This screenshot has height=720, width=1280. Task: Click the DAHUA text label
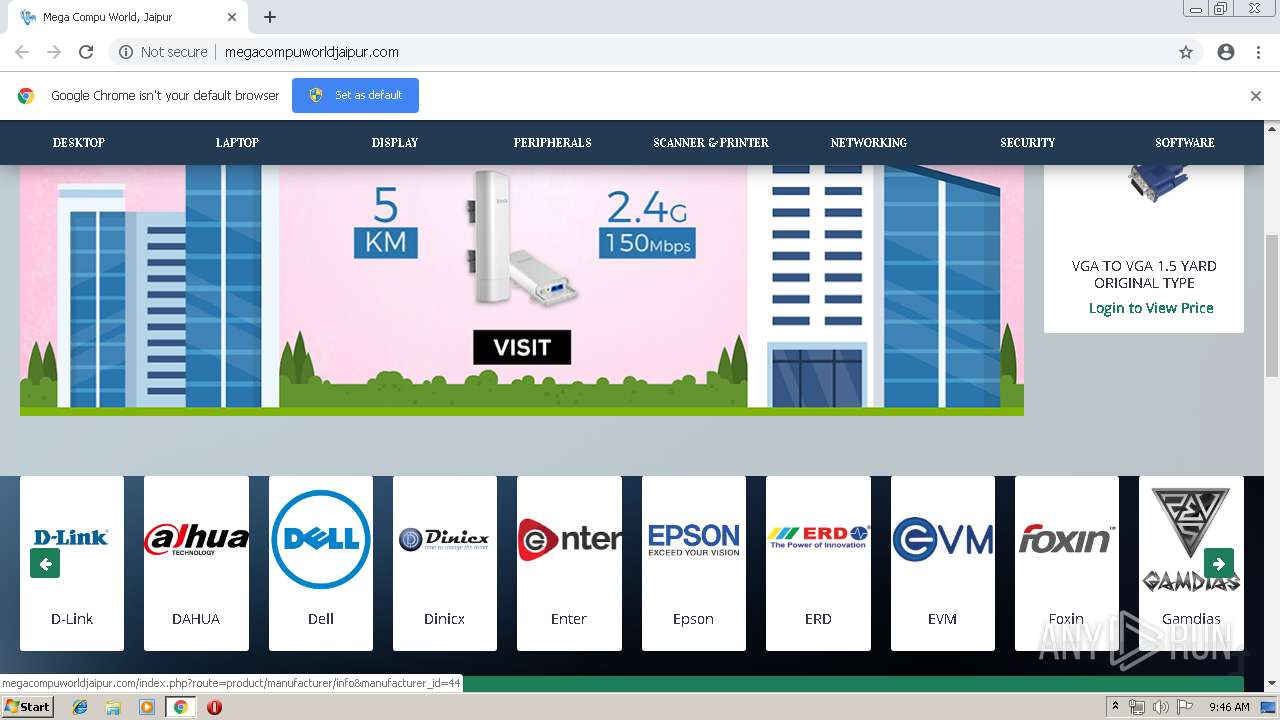[196, 619]
